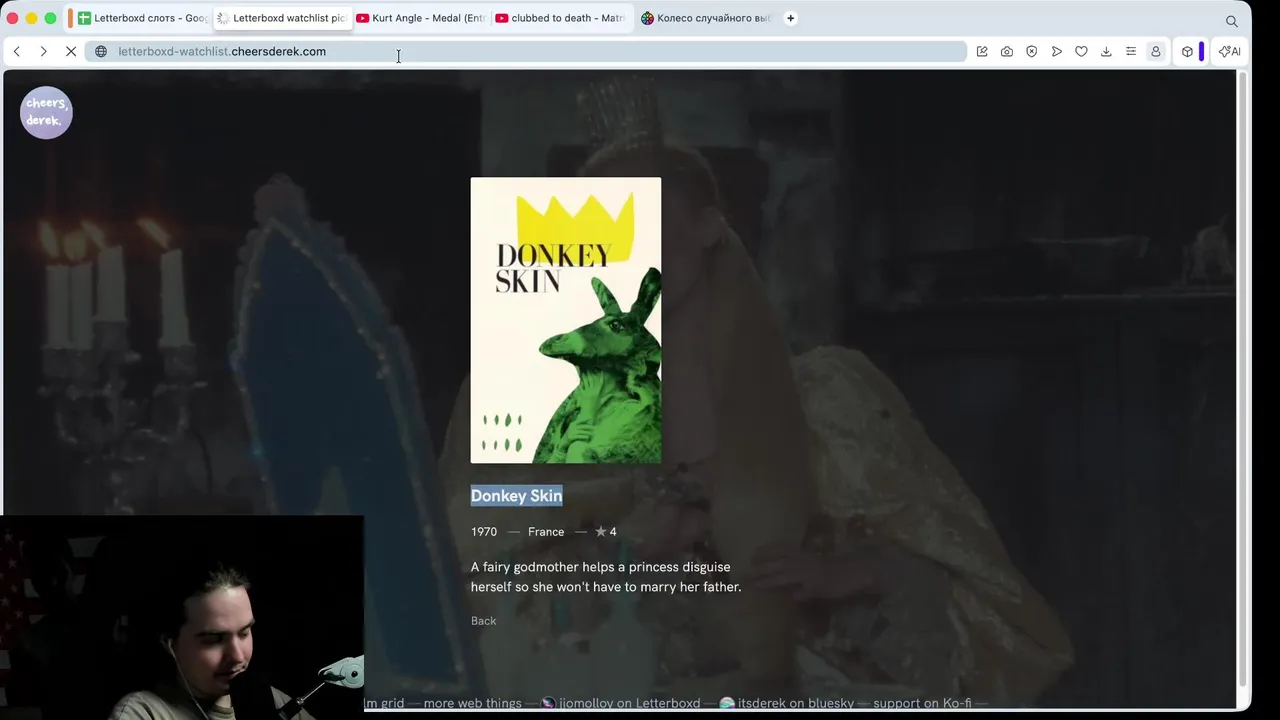Open the more web things link
The height and width of the screenshot is (720, 1280).
tap(472, 703)
